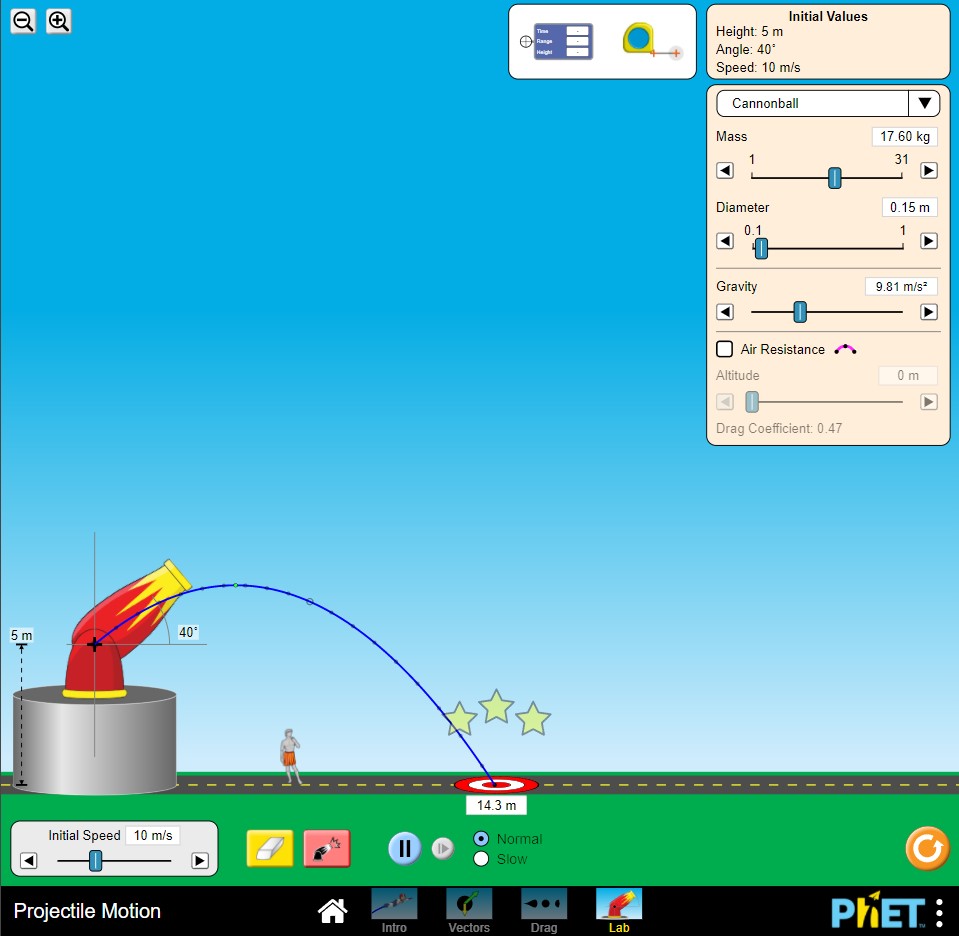
Task: Click the orange reset all button
Action: [x=926, y=849]
